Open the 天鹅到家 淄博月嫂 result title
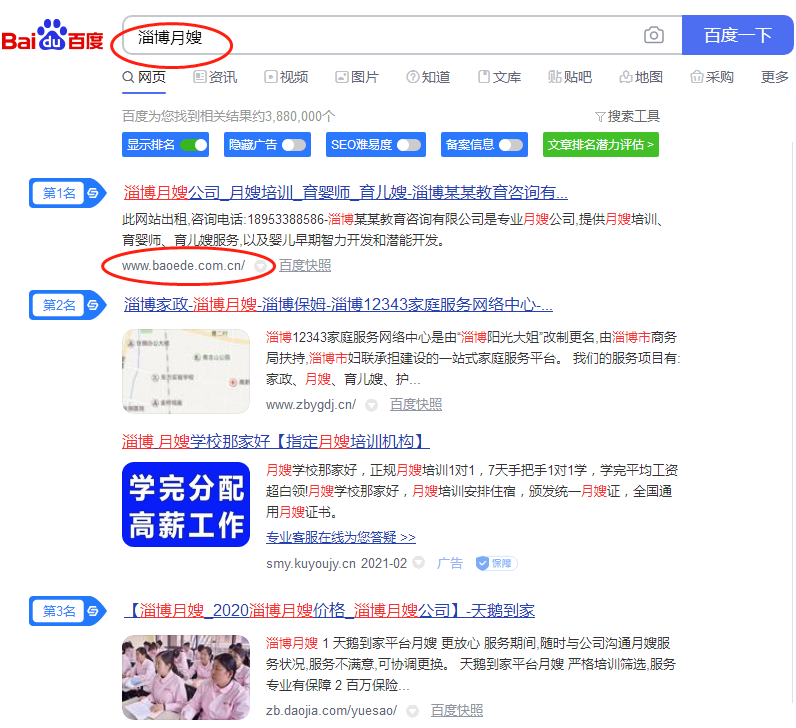This screenshot has height=728, width=796. point(329,610)
